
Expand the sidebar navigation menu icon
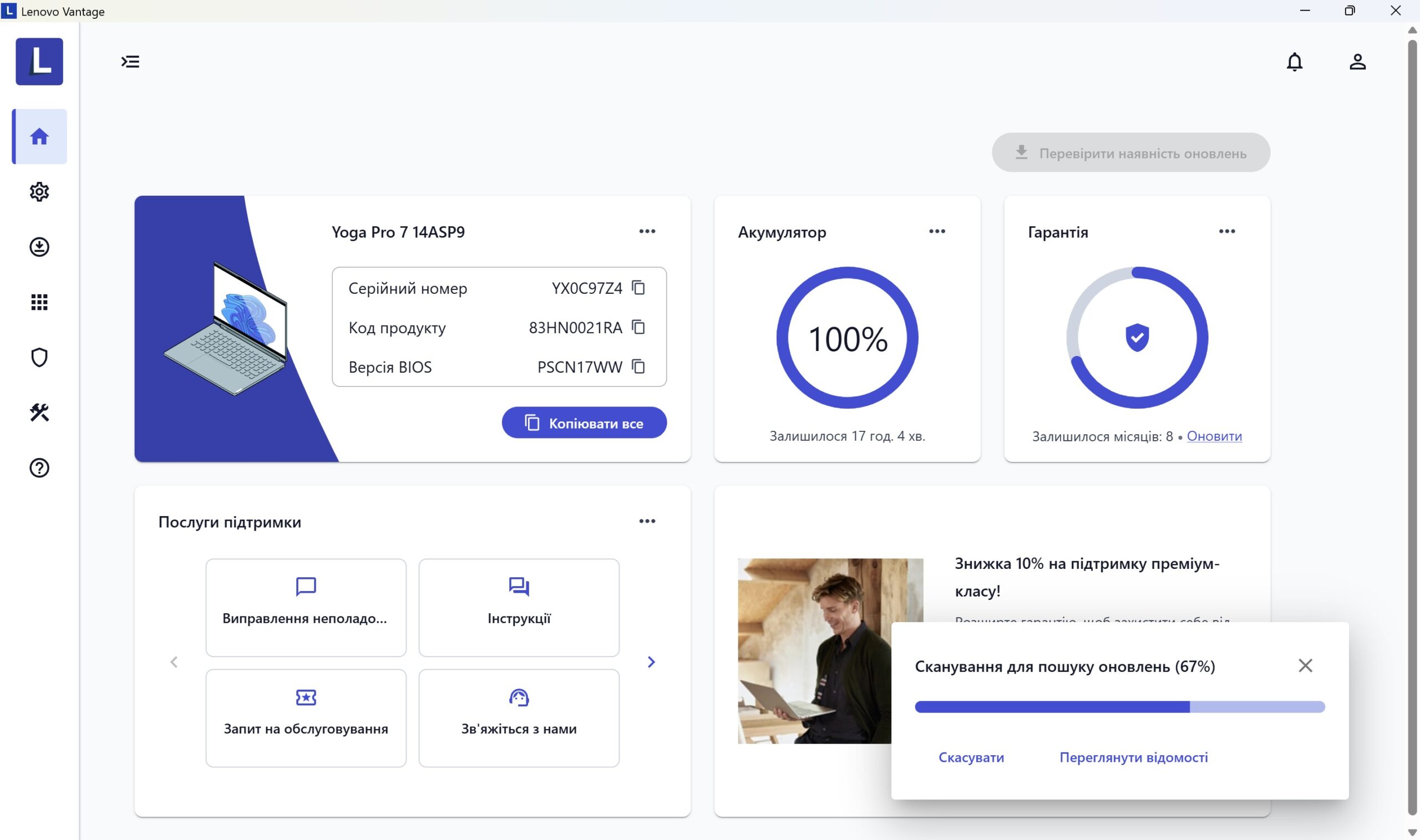point(130,62)
